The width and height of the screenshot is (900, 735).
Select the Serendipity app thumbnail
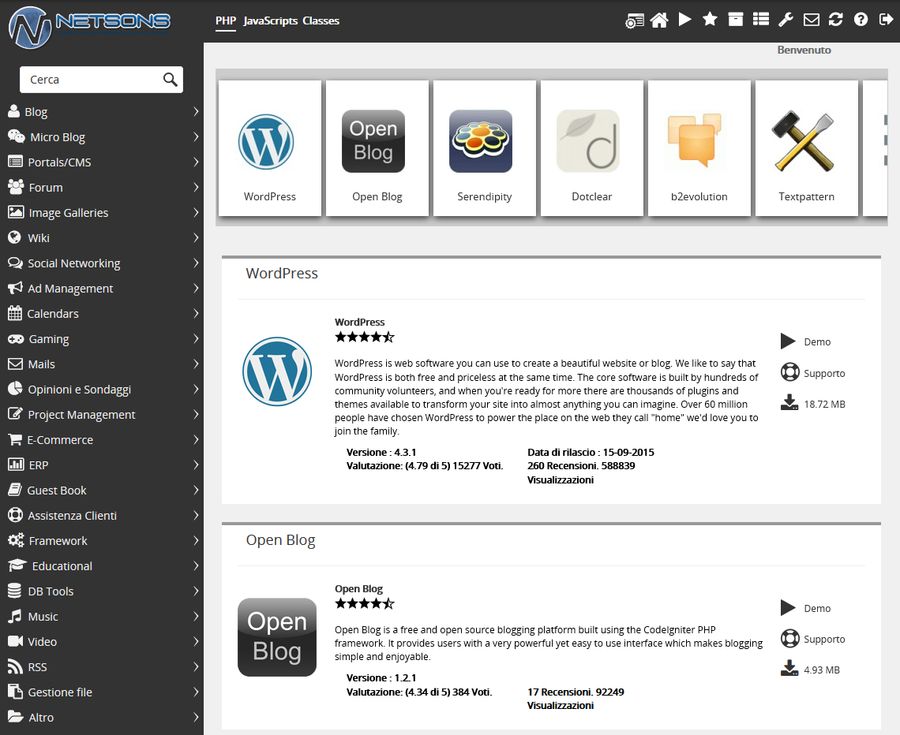coord(484,148)
